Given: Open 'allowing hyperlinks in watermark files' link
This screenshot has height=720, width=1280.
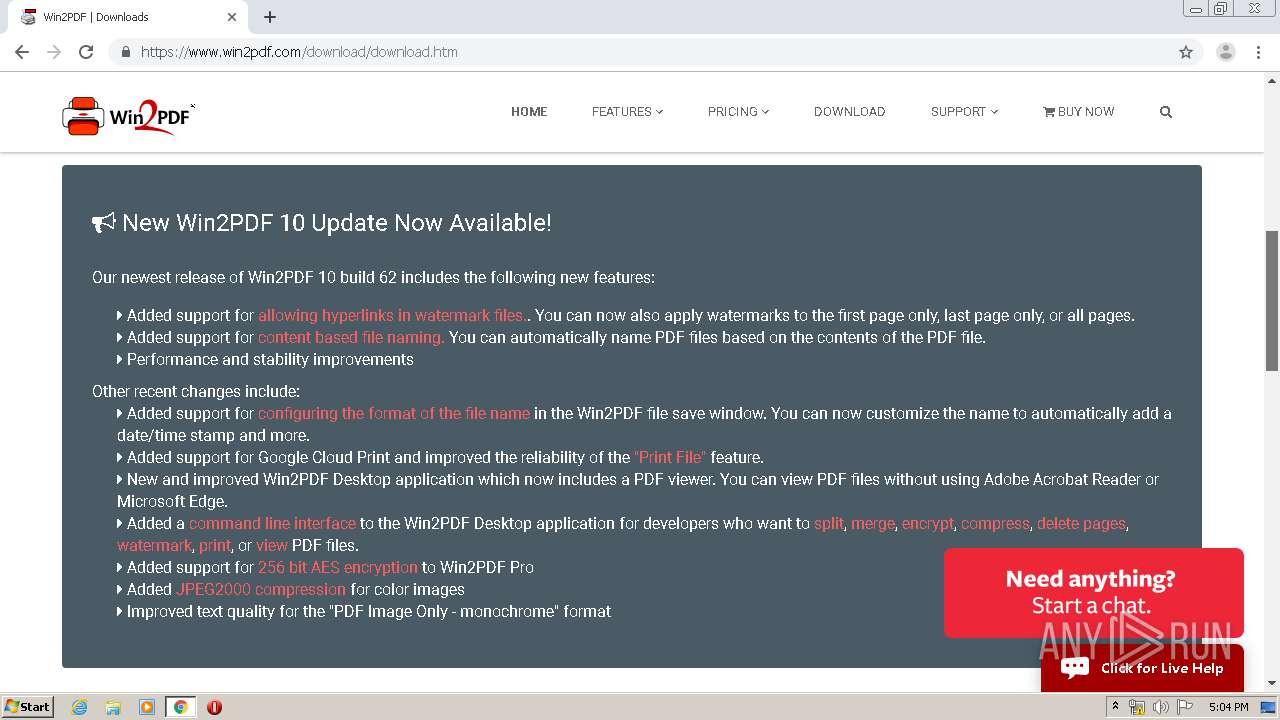Looking at the screenshot, I should click(x=391, y=315).
